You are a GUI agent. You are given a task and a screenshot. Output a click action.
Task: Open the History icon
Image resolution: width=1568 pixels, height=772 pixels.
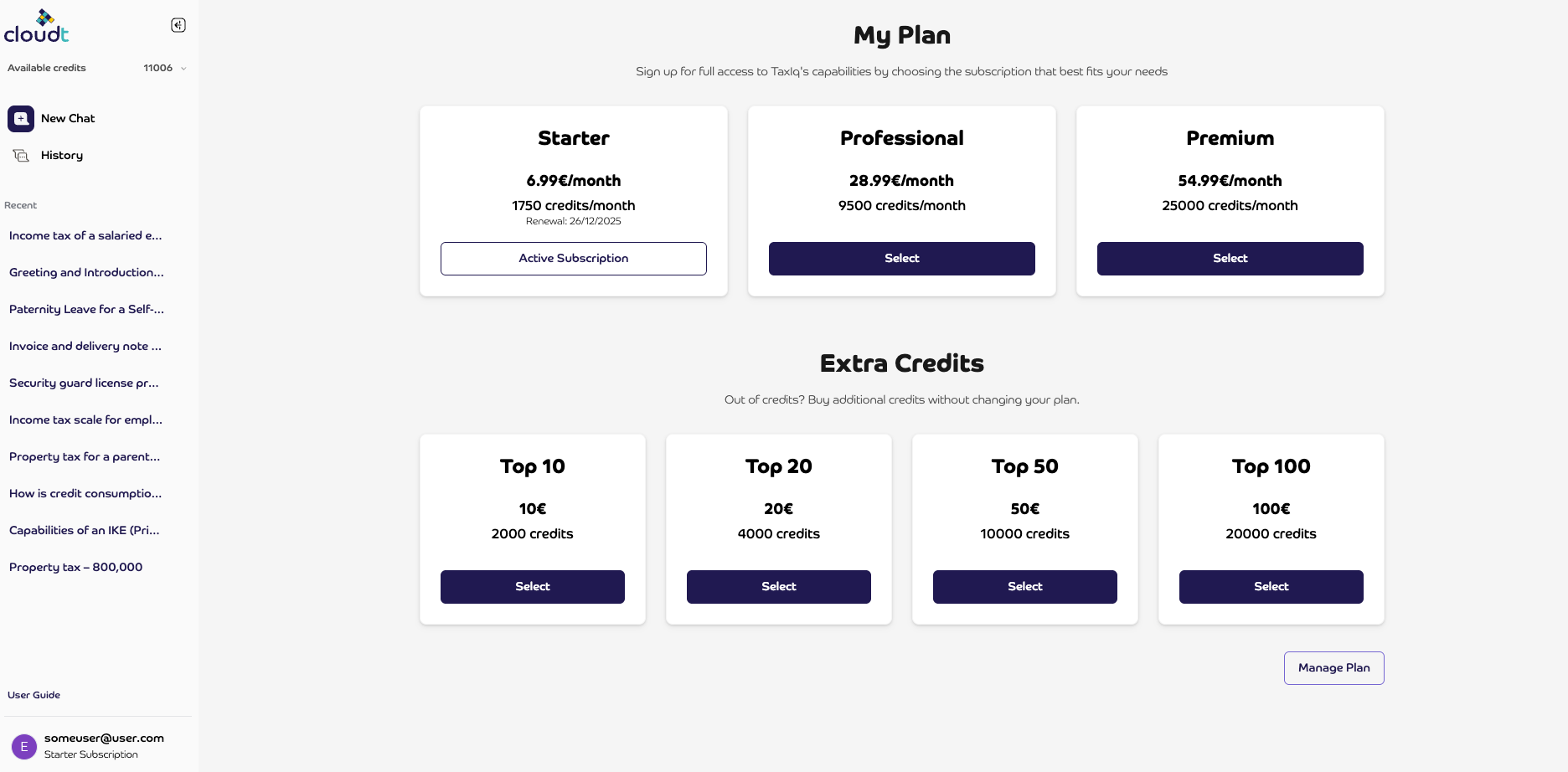(x=21, y=156)
